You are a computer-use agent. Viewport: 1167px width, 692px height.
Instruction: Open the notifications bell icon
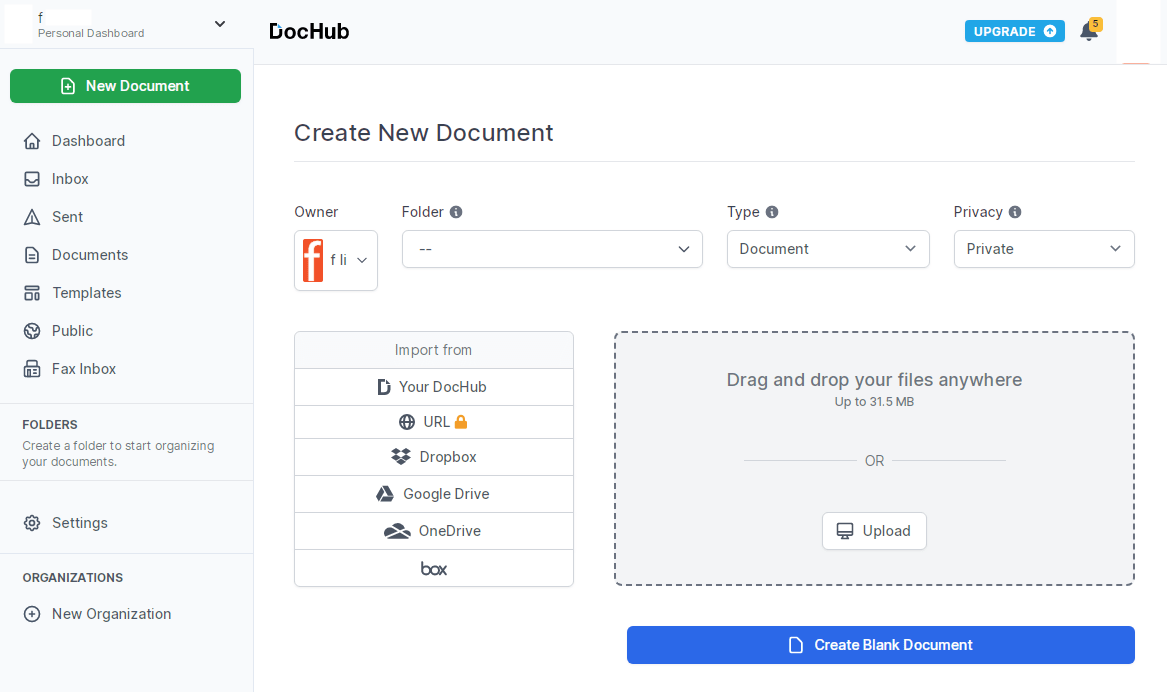pyautogui.click(x=1089, y=31)
